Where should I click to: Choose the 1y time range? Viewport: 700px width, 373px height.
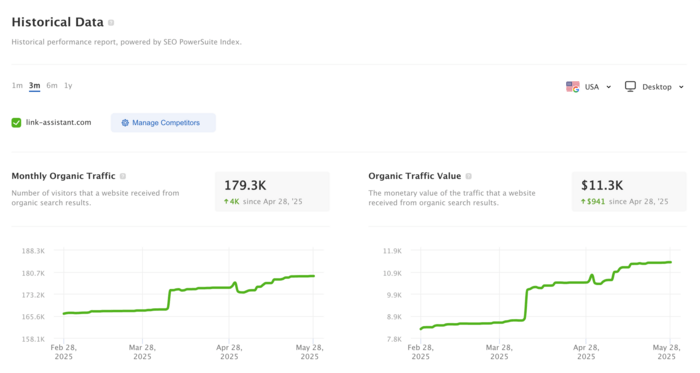coord(68,85)
